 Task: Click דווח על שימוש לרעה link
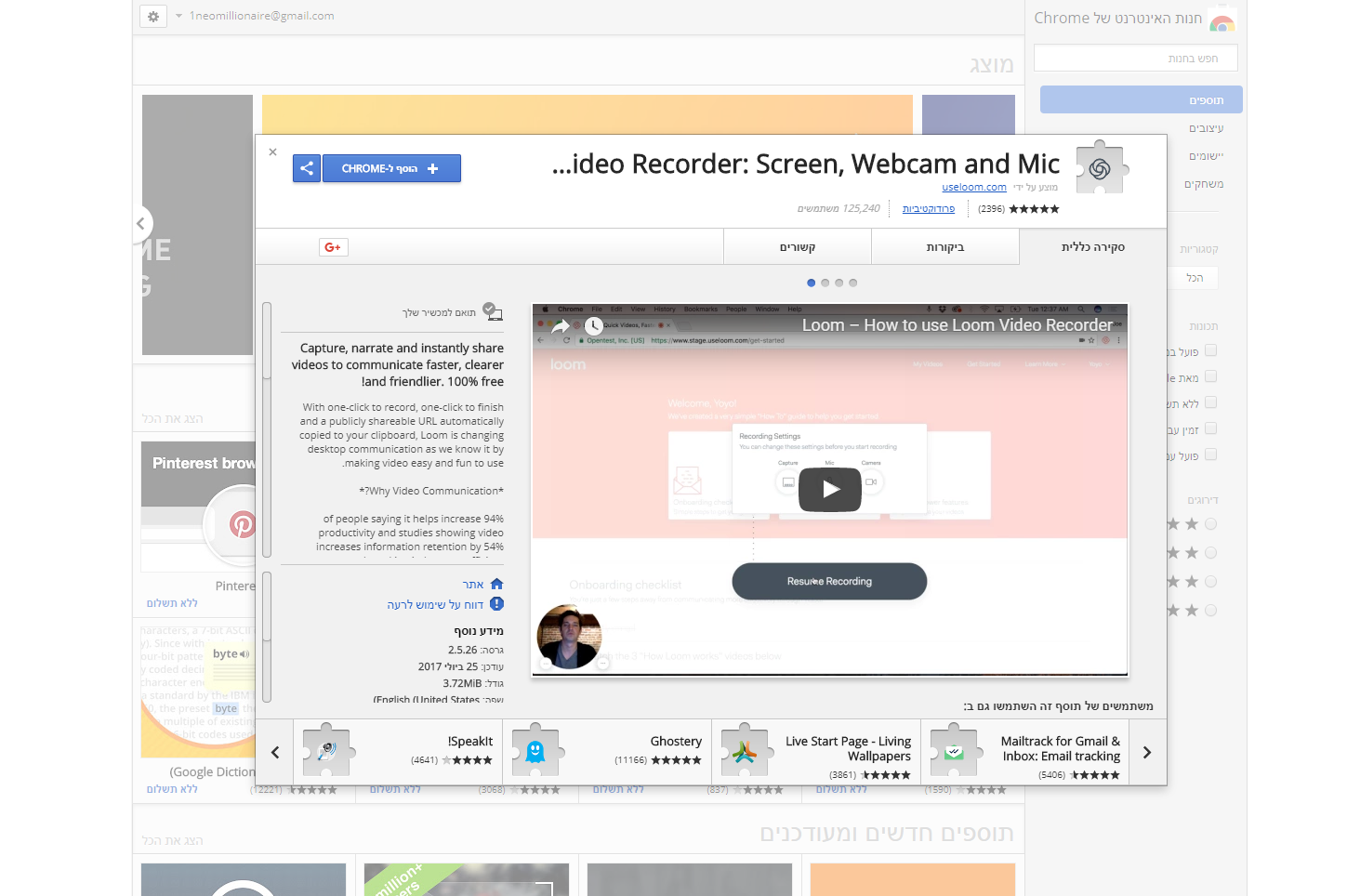(x=435, y=604)
